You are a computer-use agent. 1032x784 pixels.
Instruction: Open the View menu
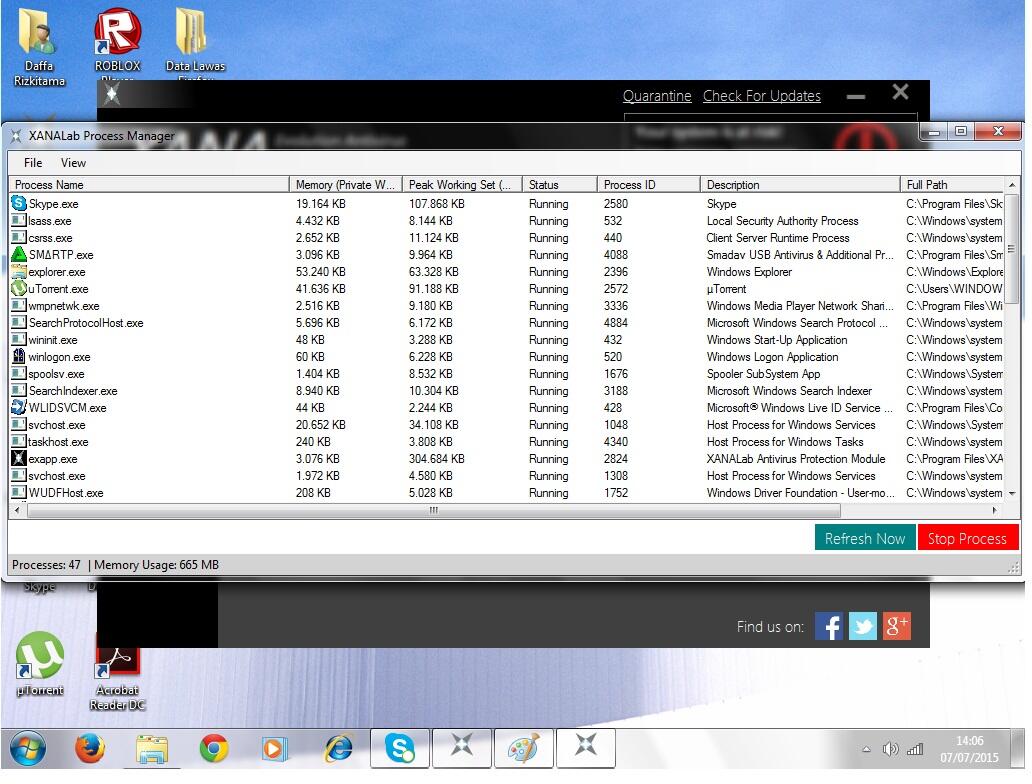coord(73,163)
